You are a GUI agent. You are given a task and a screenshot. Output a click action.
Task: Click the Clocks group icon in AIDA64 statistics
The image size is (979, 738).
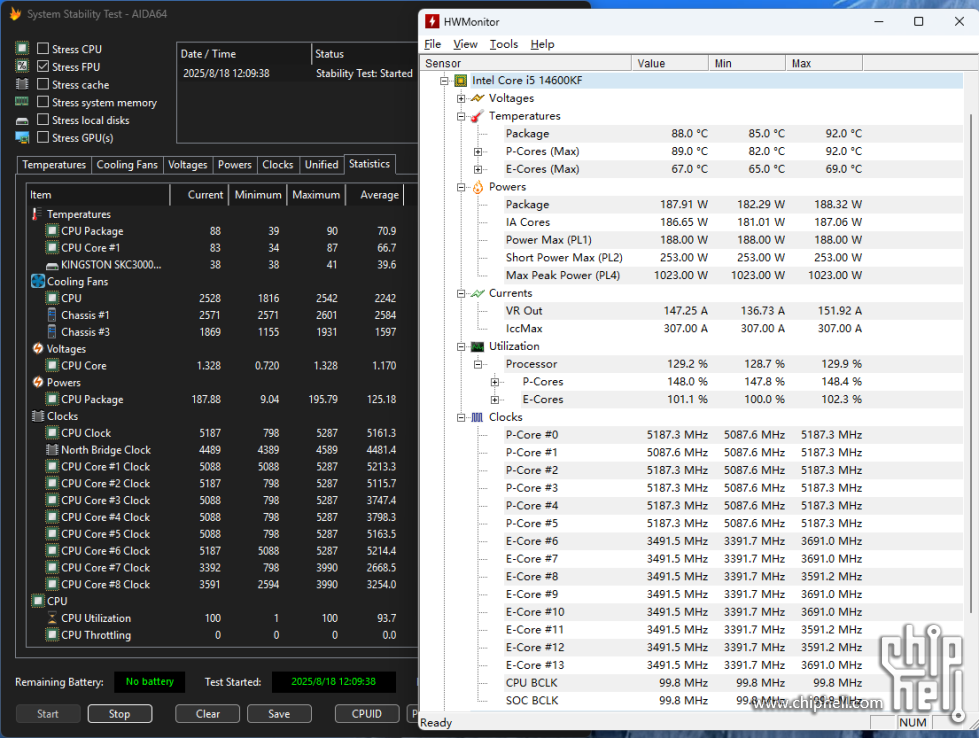[x=37, y=416]
